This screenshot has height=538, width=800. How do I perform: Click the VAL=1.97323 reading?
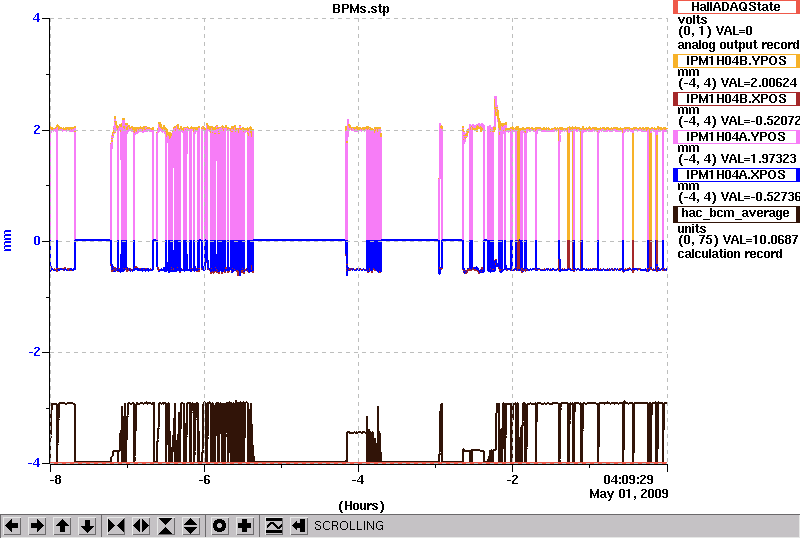(x=757, y=159)
